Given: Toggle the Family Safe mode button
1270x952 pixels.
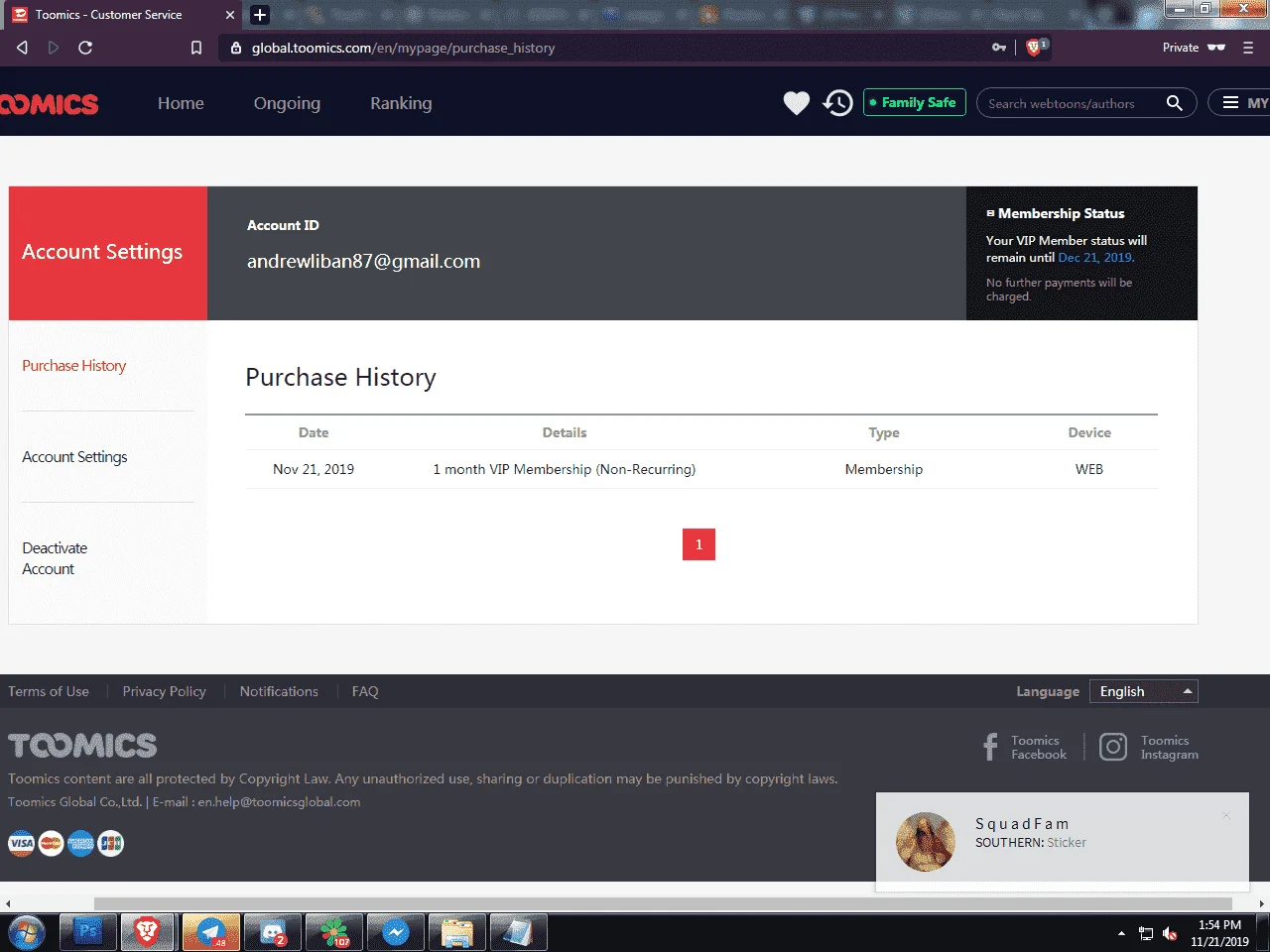Looking at the screenshot, I should (x=914, y=102).
